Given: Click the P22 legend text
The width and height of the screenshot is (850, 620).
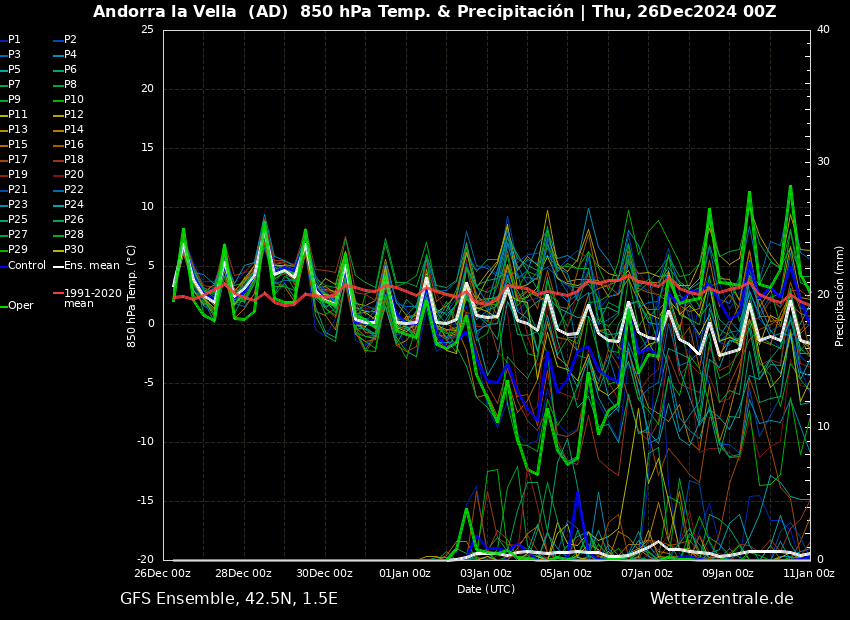Looking at the screenshot, I should point(74,189).
